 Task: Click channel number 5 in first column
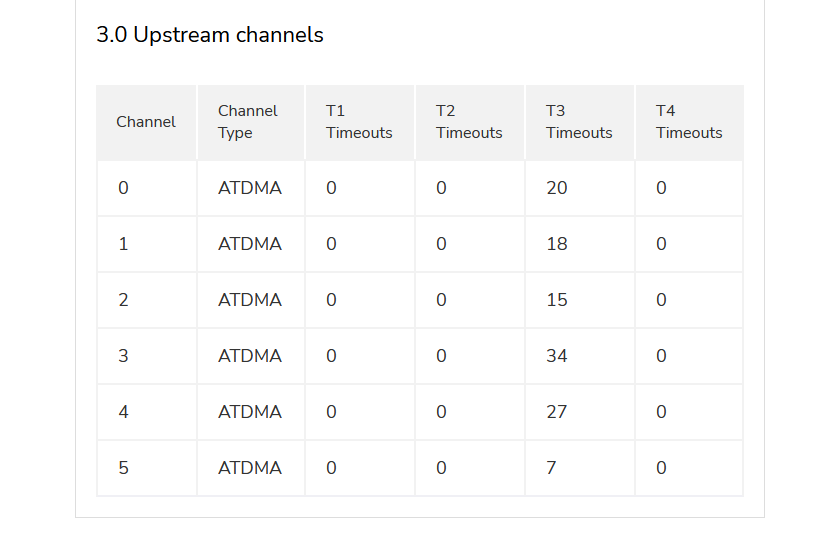[x=123, y=468]
